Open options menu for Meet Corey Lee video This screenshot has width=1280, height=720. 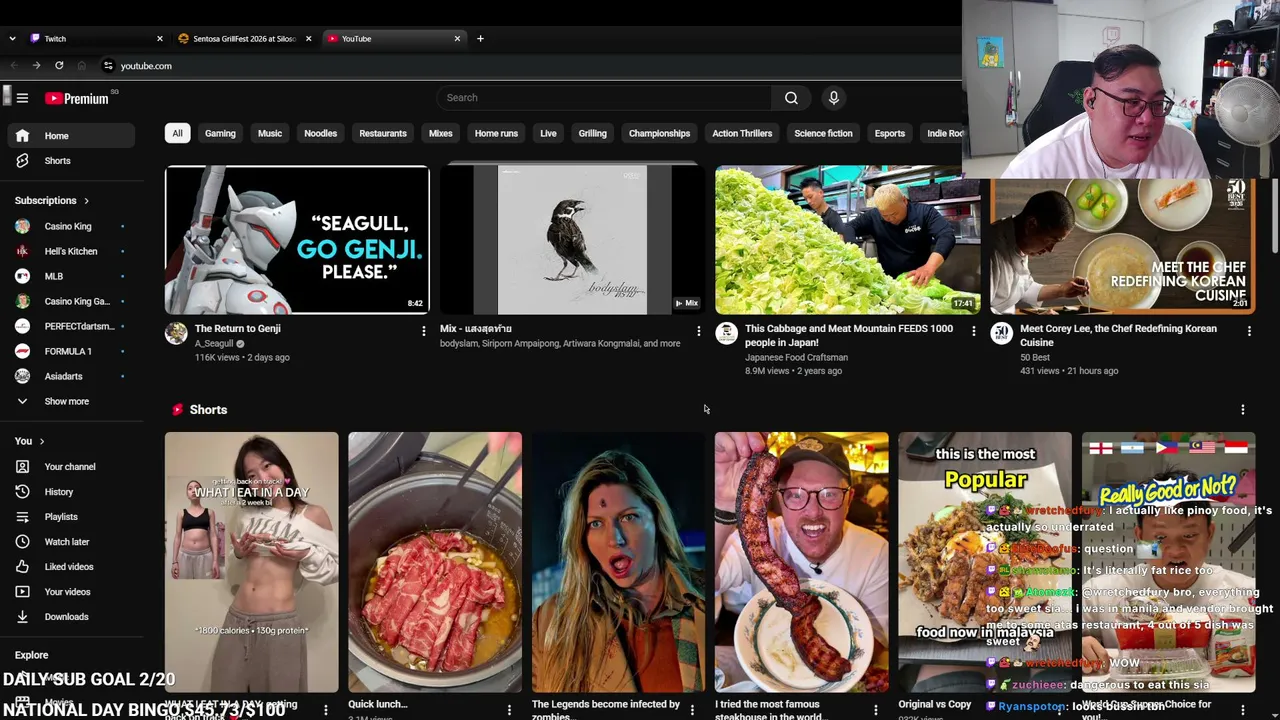[1248, 331]
